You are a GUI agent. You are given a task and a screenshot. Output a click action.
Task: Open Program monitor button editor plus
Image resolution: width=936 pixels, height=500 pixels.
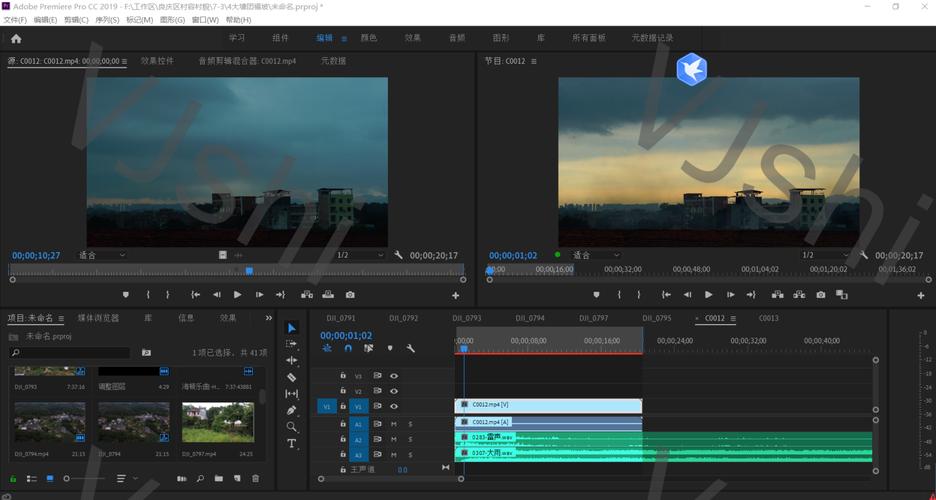[x=920, y=295]
